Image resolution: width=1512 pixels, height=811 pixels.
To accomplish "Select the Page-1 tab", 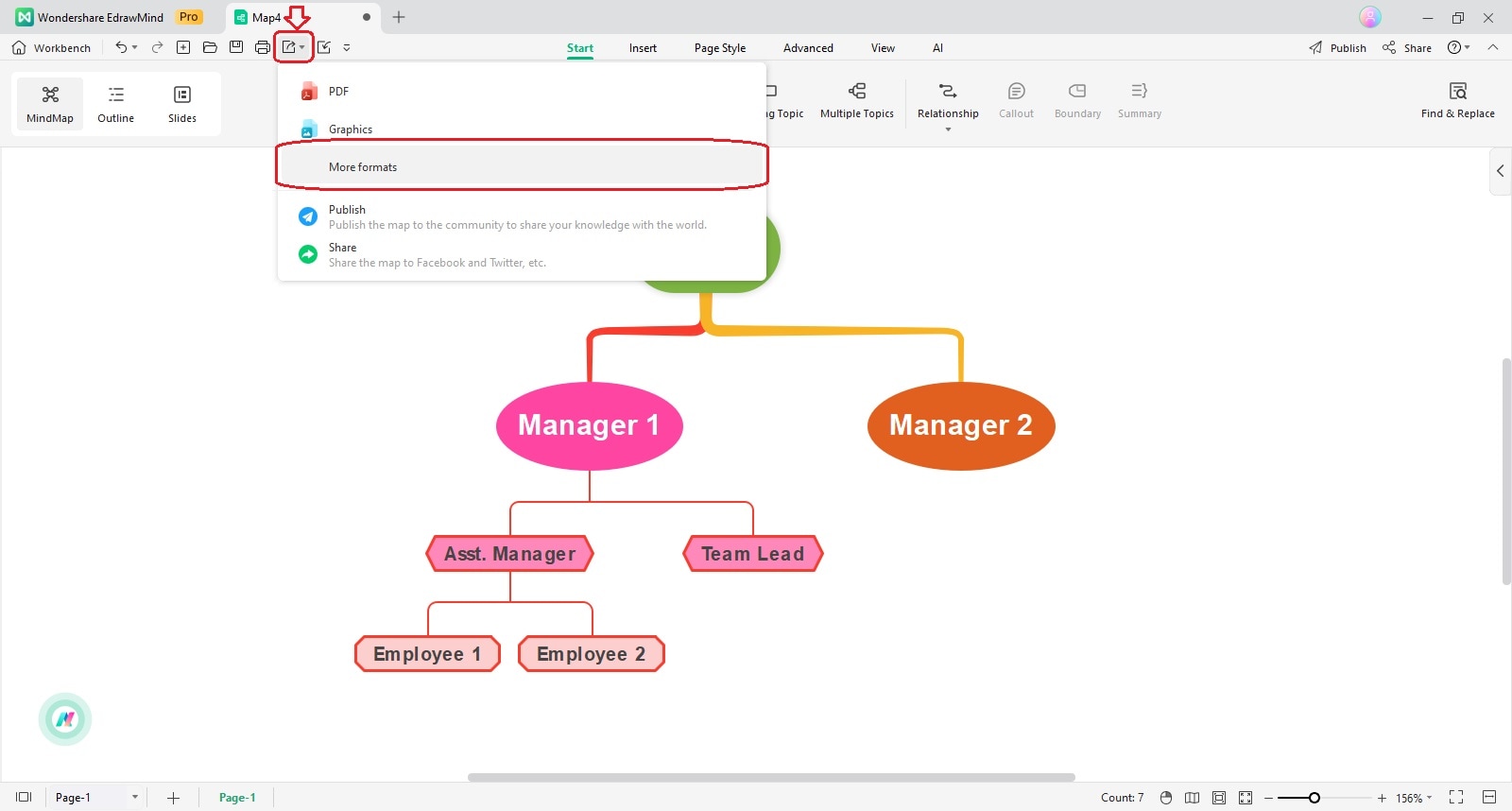I will click(237, 798).
